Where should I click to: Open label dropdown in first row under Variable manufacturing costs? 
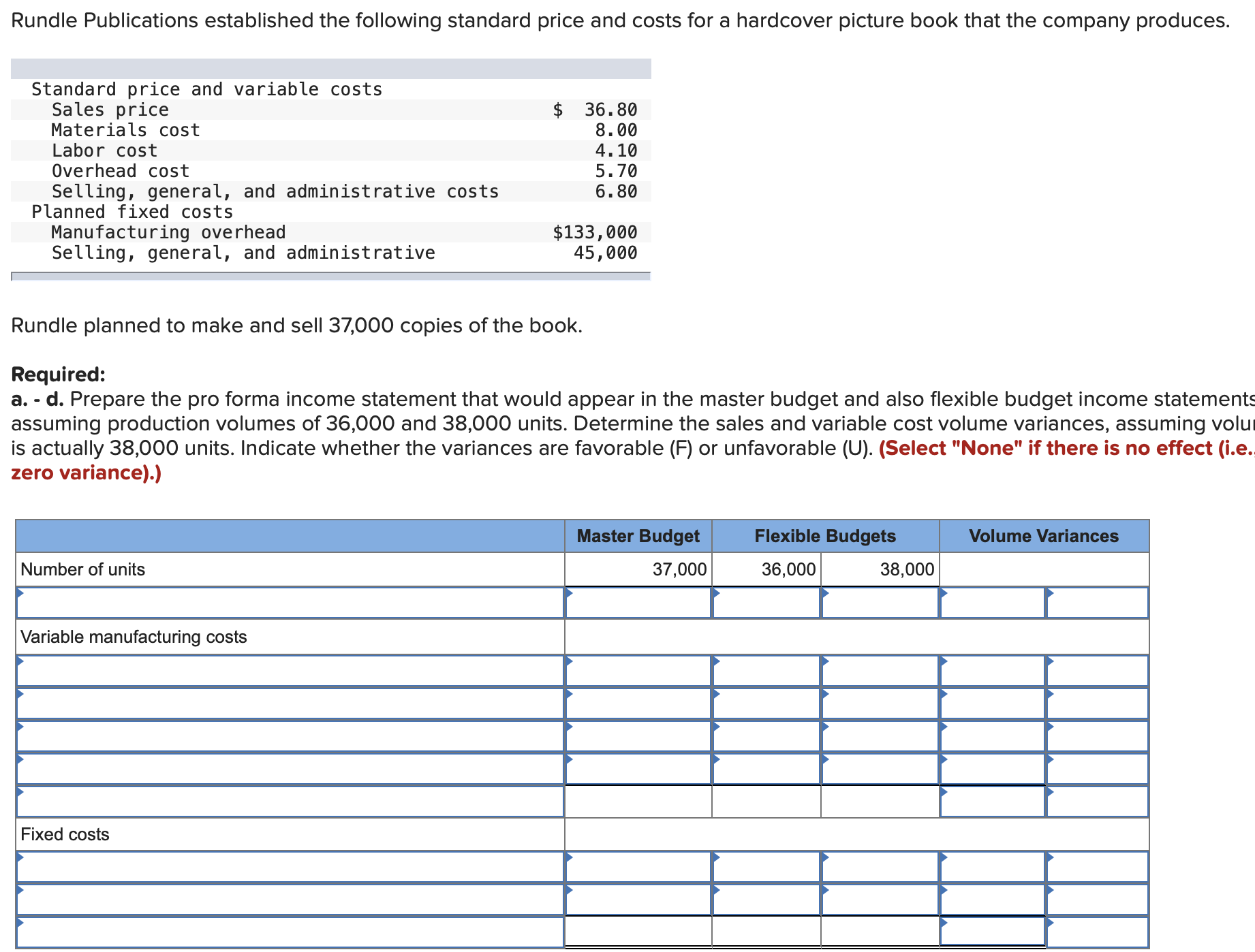(290, 671)
